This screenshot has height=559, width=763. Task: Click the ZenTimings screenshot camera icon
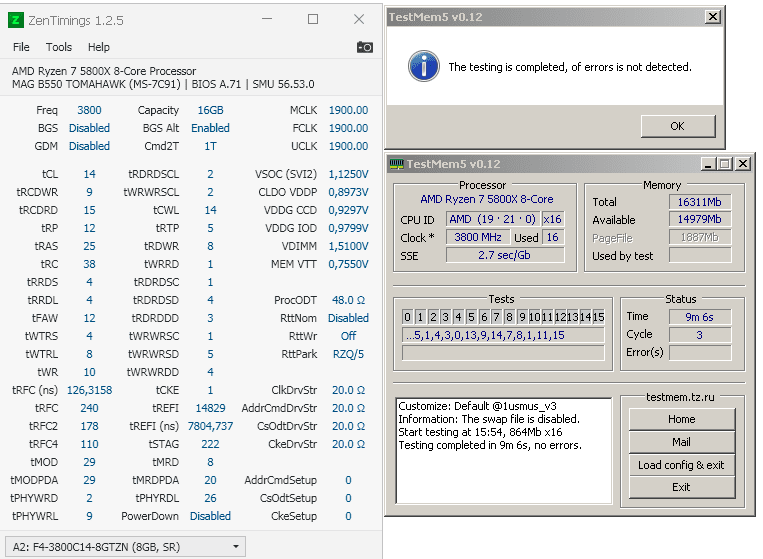click(x=365, y=47)
